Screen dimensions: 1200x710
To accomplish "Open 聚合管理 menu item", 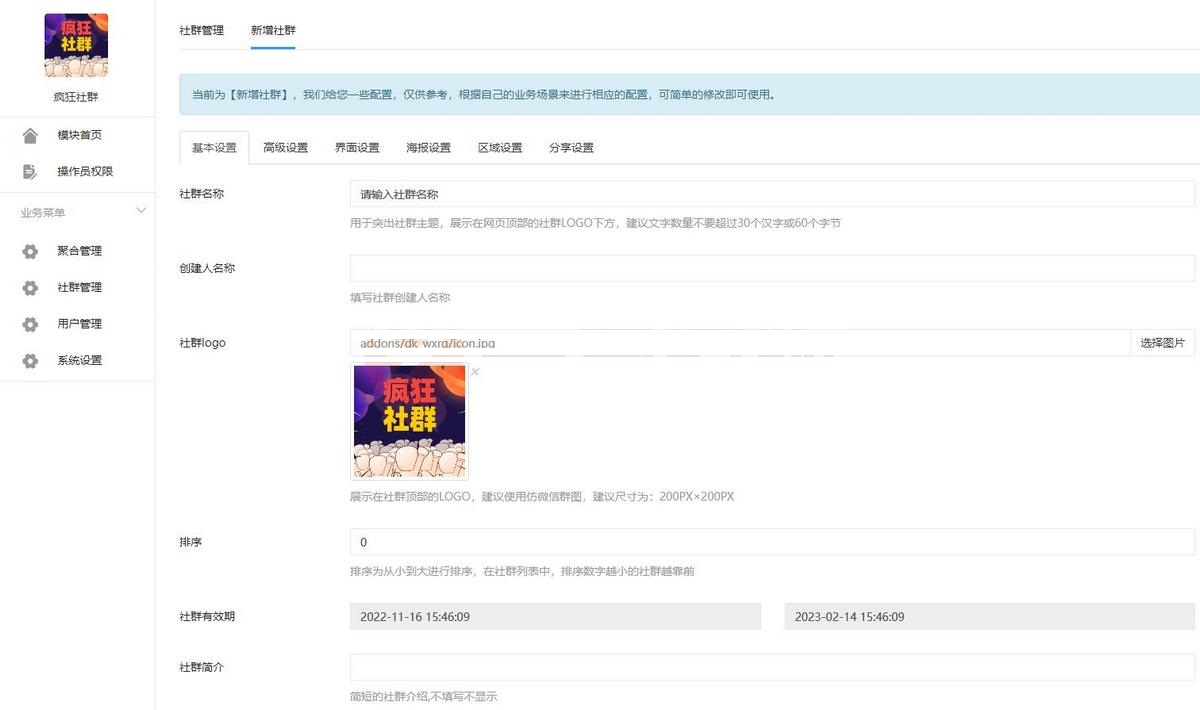I will point(79,251).
